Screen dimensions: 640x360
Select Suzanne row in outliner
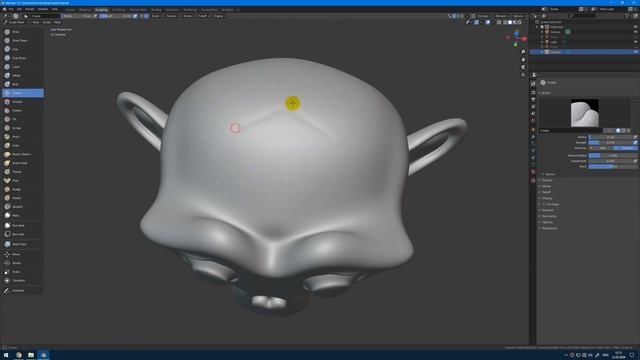coord(584,52)
